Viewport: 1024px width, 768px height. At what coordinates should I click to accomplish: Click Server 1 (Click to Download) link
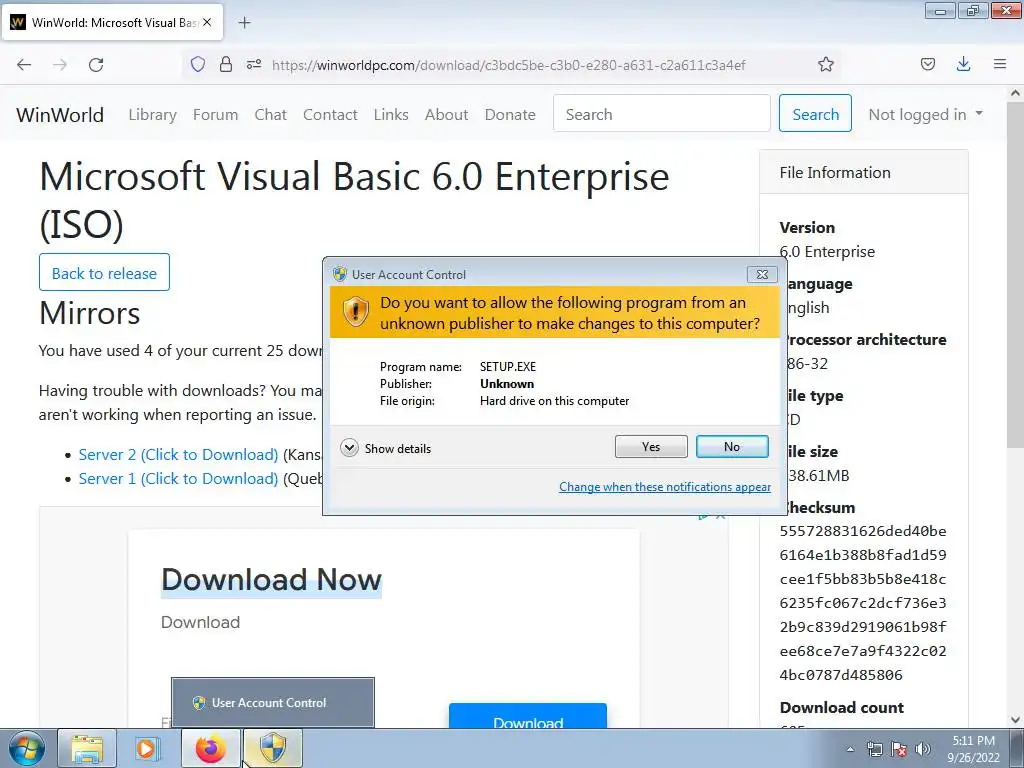178,479
